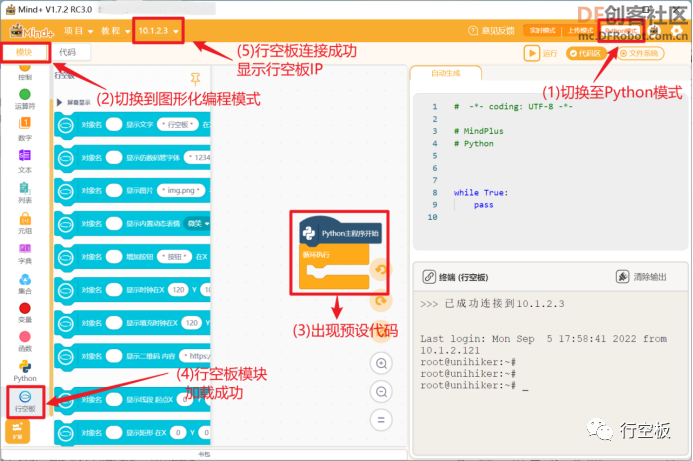This screenshot has height=461, width=693.
Task: Open the 10.1.2.3 device connection dropdown
Action: pos(158,30)
